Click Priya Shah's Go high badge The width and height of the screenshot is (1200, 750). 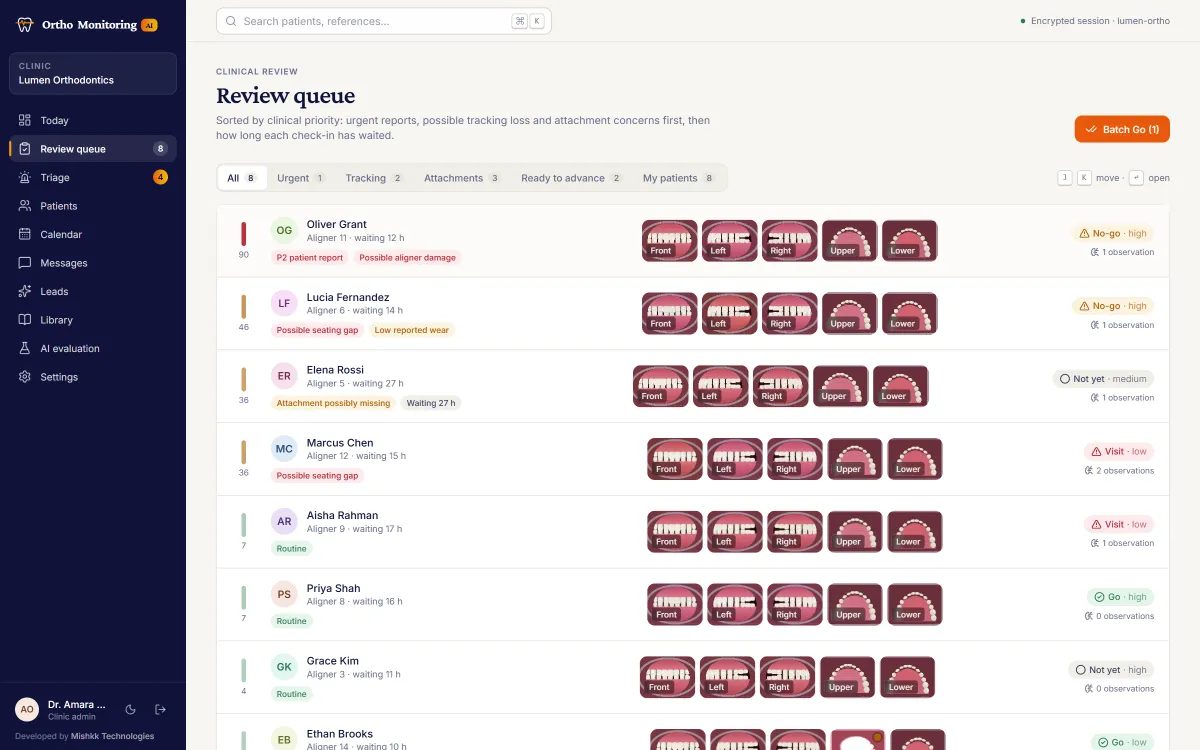click(x=1120, y=597)
